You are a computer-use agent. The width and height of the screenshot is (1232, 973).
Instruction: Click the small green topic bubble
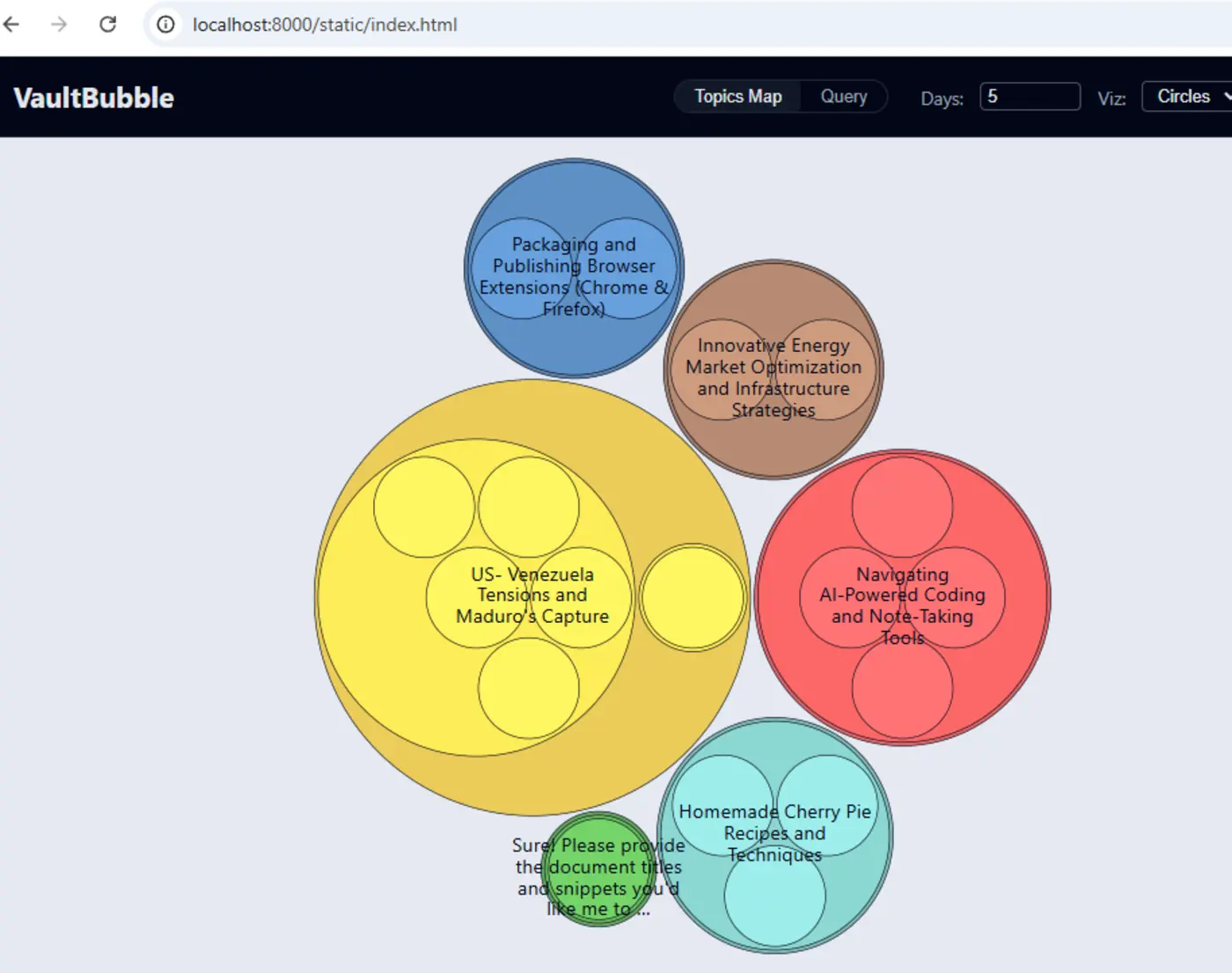tap(598, 868)
